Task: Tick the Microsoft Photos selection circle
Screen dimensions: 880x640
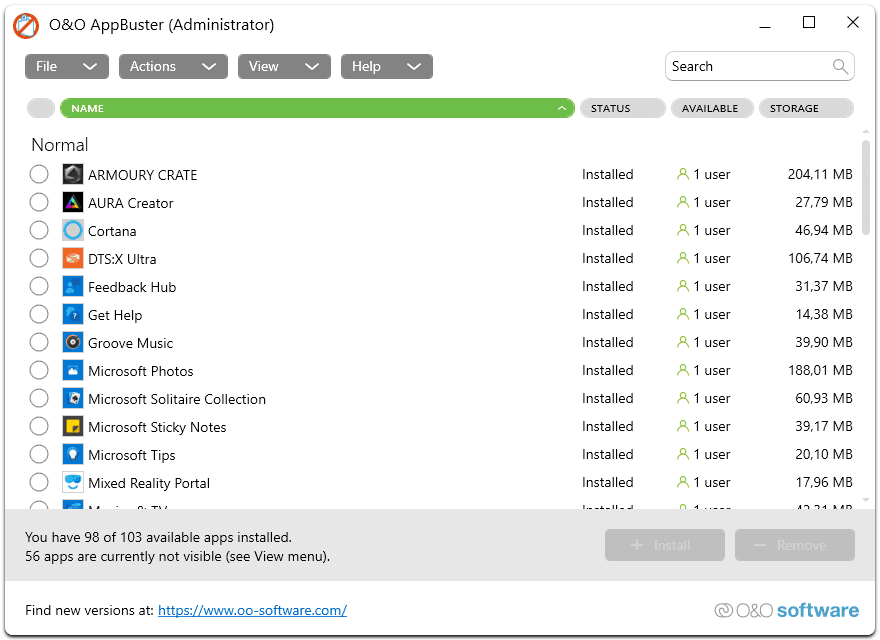Action: (39, 370)
